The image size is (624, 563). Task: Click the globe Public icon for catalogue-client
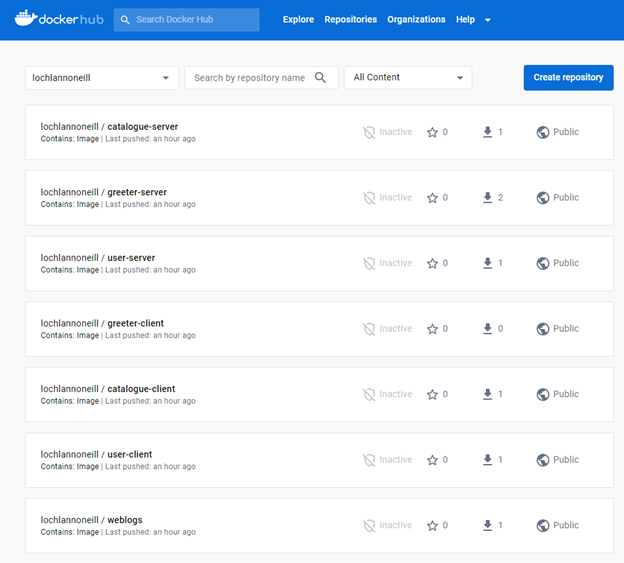(543, 394)
